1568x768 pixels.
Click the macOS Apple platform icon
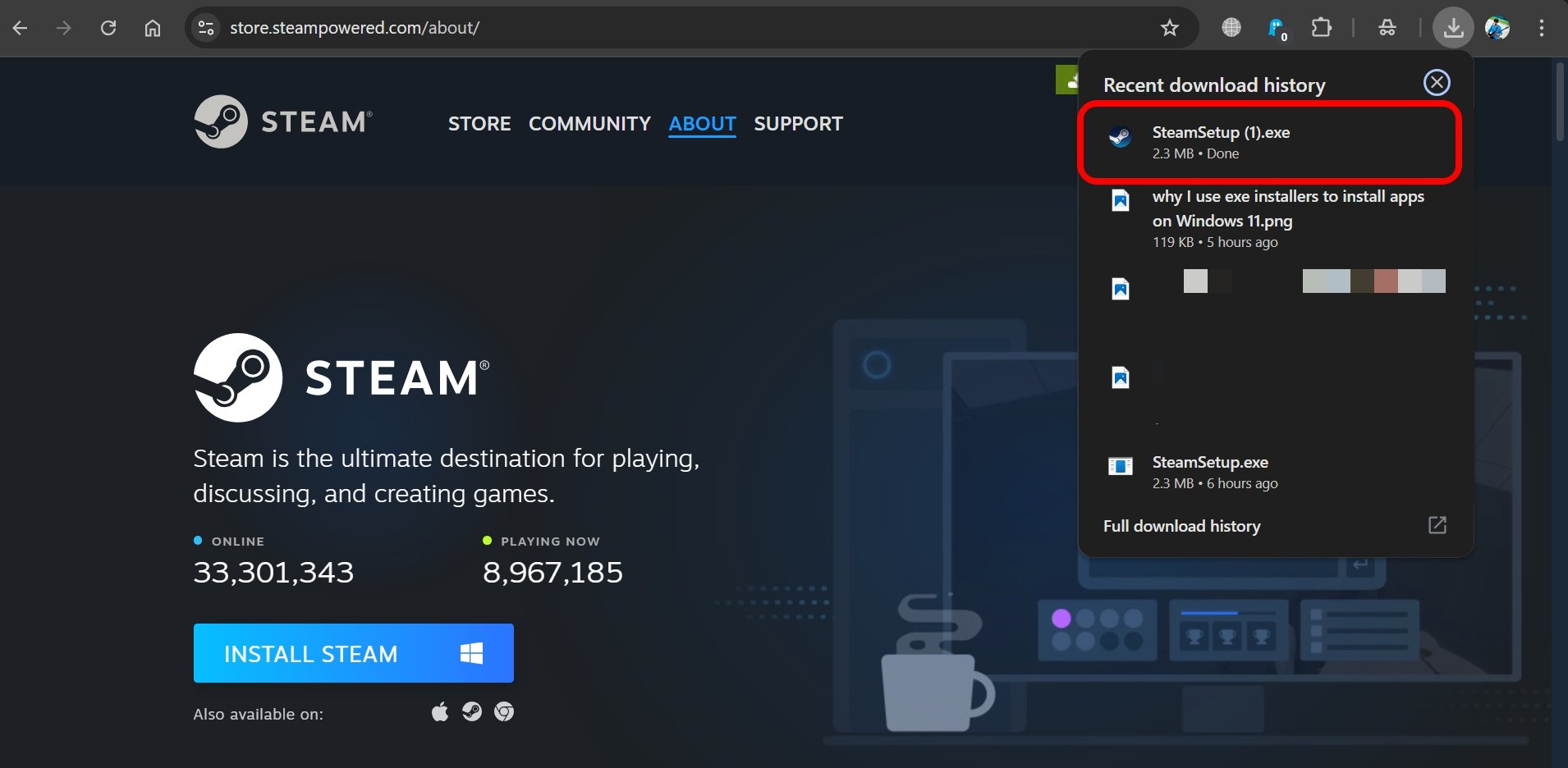(440, 711)
